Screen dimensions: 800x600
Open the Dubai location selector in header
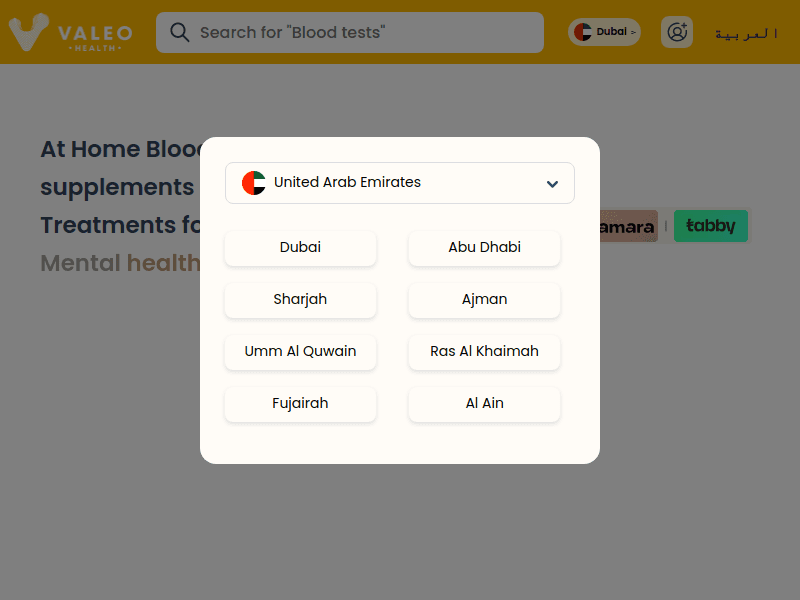(x=605, y=32)
